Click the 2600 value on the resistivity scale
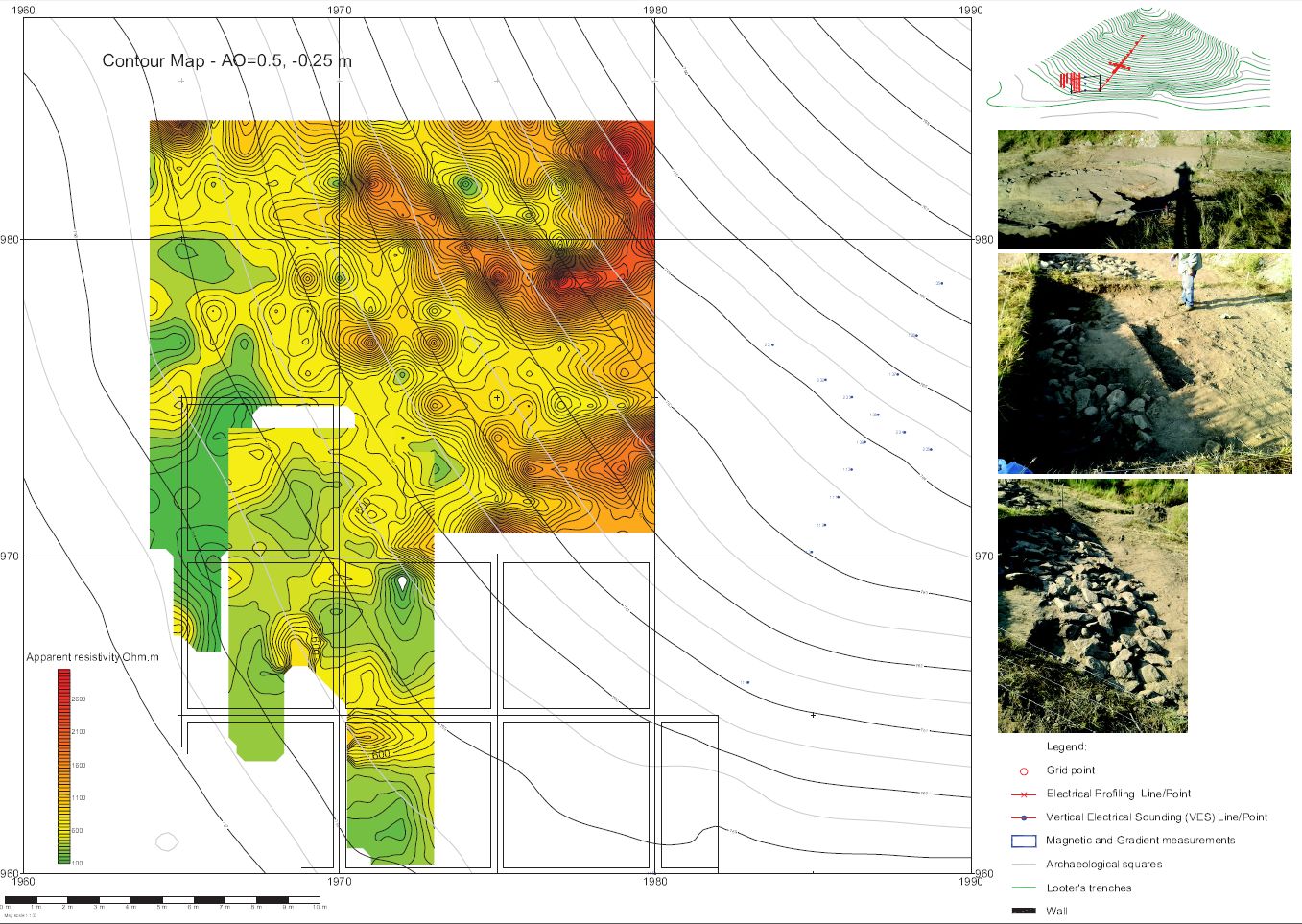The image size is (1302, 924). (x=79, y=699)
